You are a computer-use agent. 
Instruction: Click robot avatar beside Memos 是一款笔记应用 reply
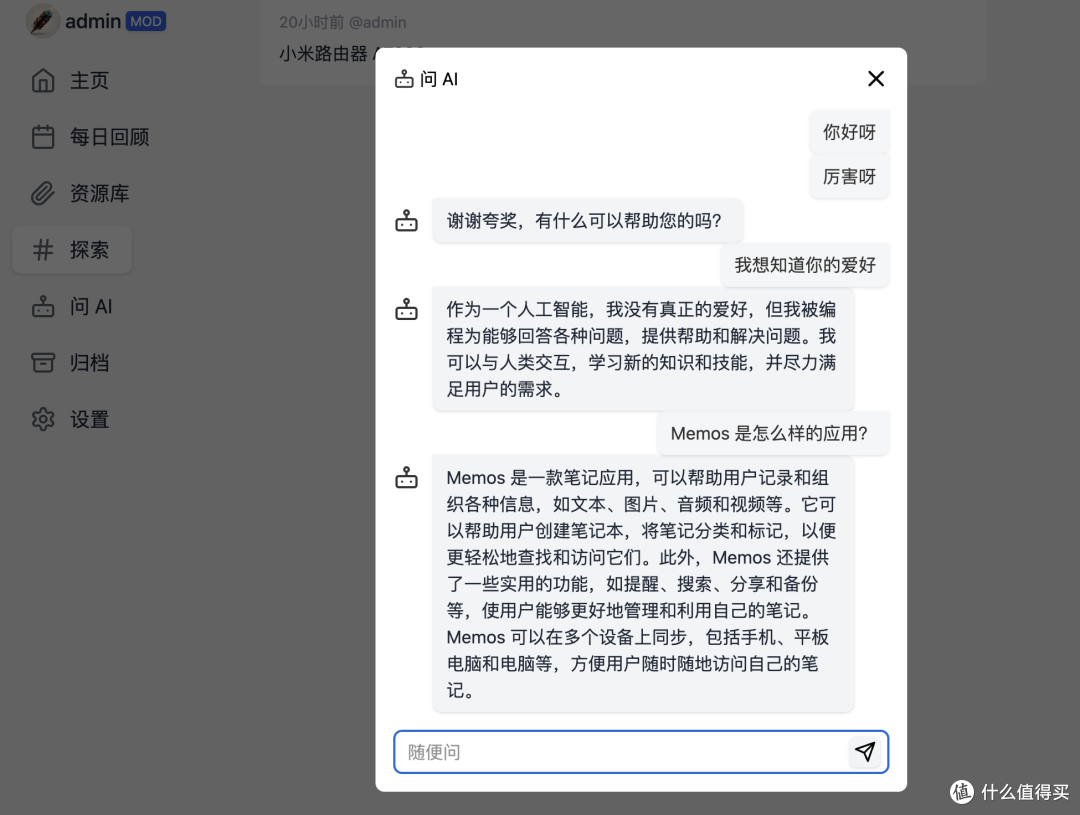click(406, 477)
